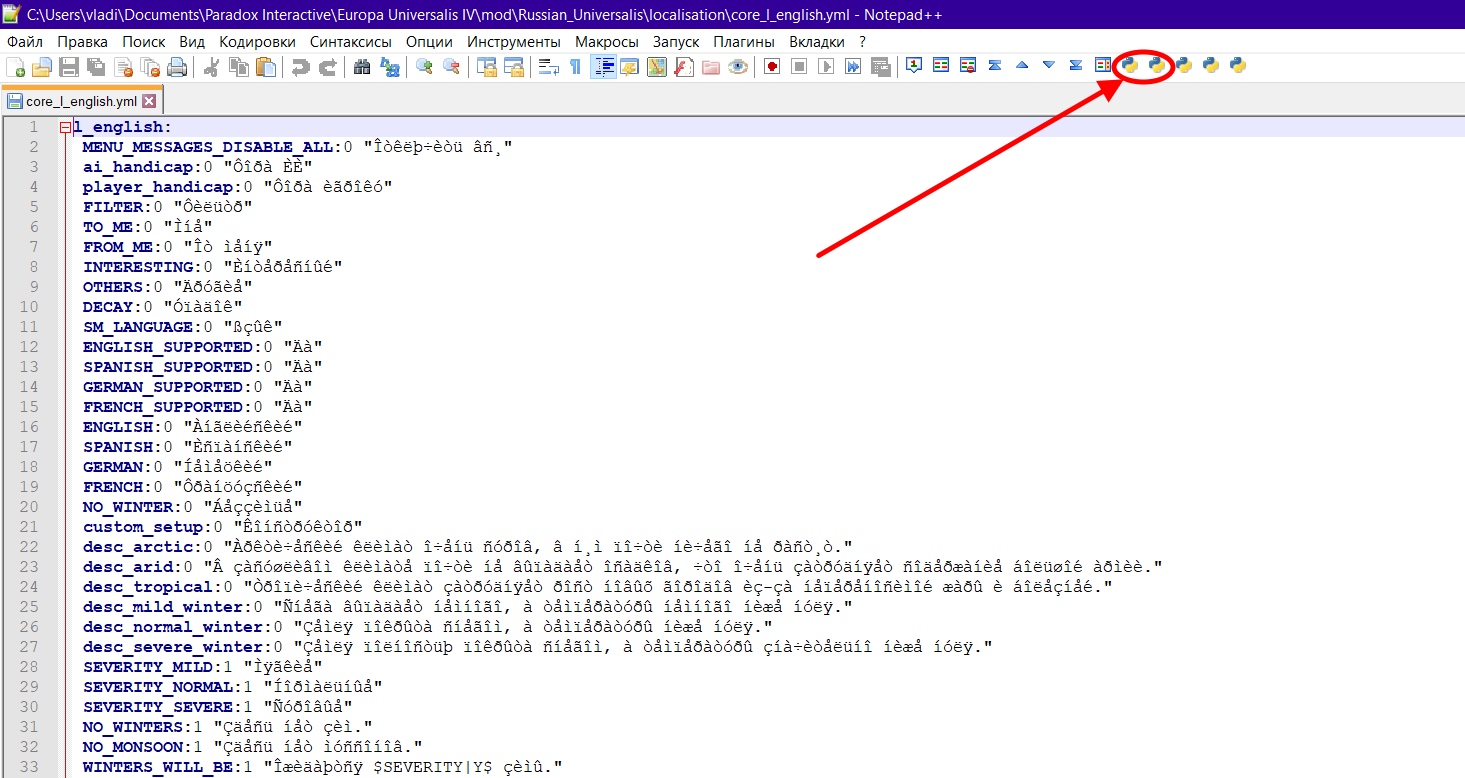Toggle word wrap in the toolbar
Viewport: 1465px width, 778px height.
click(548, 67)
